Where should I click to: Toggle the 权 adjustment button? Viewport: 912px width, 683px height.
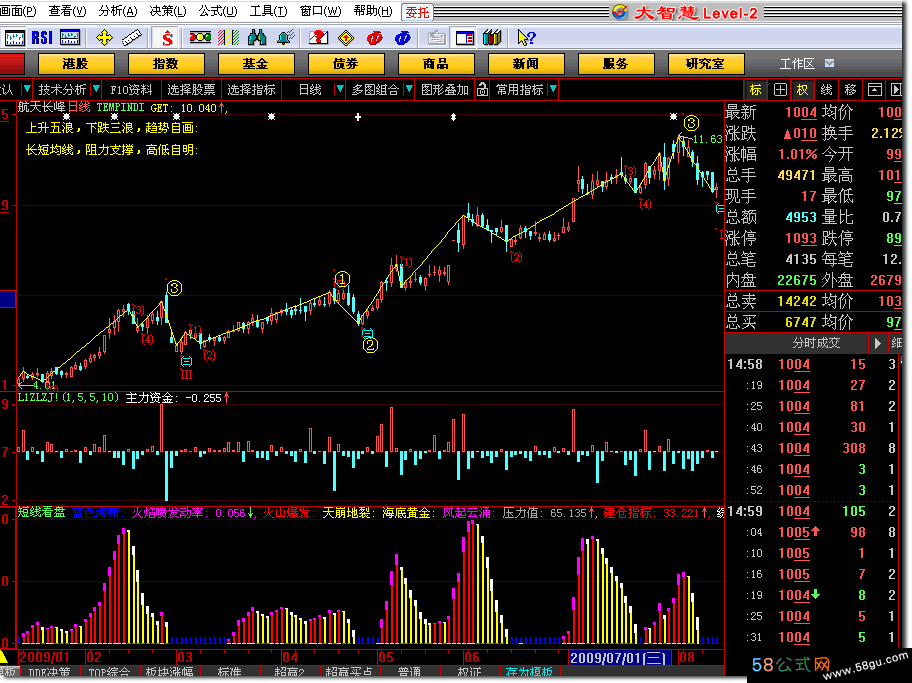pyautogui.click(x=801, y=89)
